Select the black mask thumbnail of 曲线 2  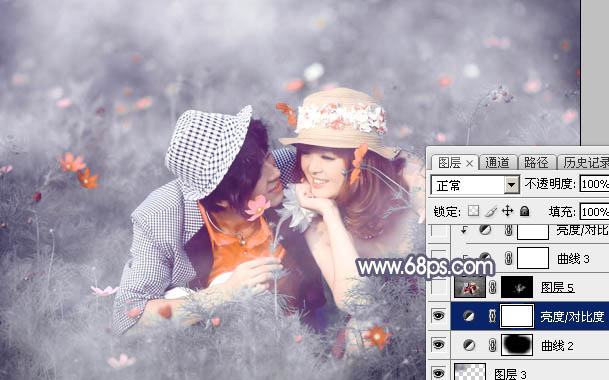coord(517,345)
